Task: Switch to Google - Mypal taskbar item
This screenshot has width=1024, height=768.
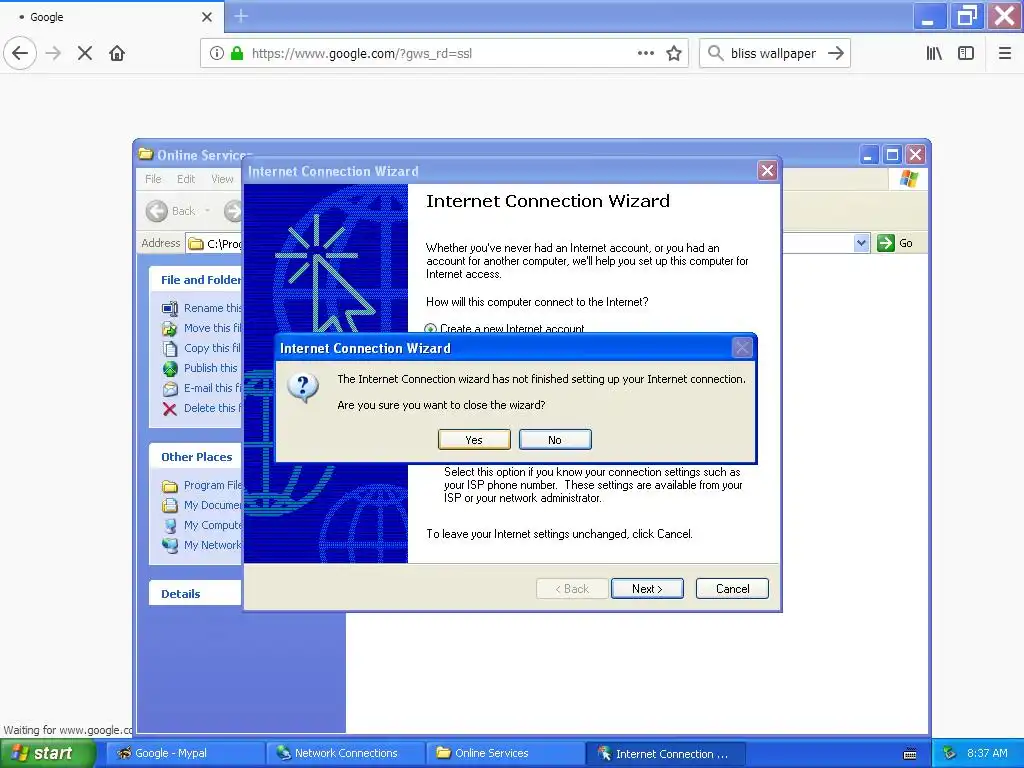Action: pos(185,753)
